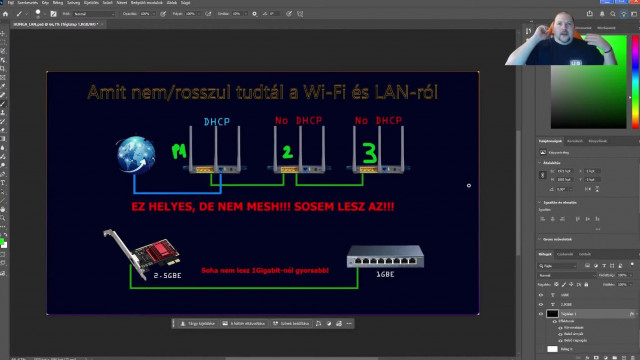Click the link width and height icon

[x=542, y=175]
